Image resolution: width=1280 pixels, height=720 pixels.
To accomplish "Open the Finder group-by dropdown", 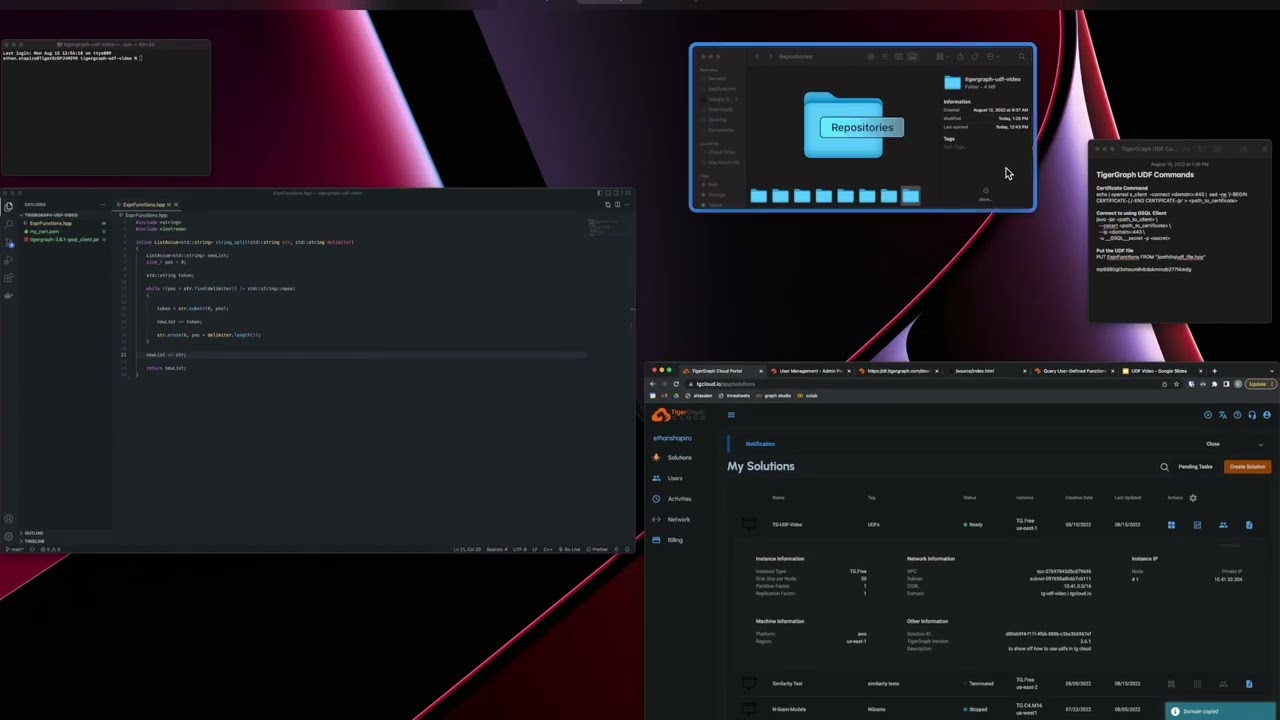I will pyautogui.click(x=943, y=56).
